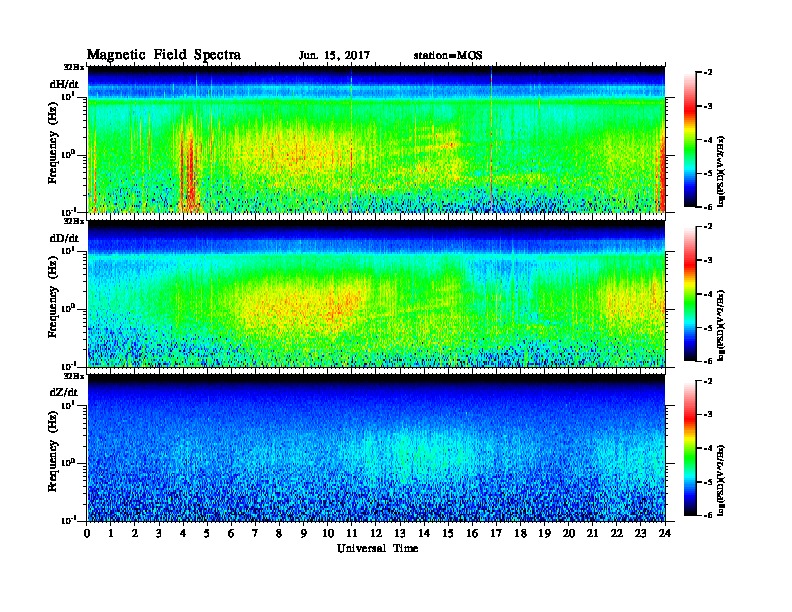Select the date "Jun. 15, 2017"
Viewport: 792px width, 612px height.
[x=334, y=56]
